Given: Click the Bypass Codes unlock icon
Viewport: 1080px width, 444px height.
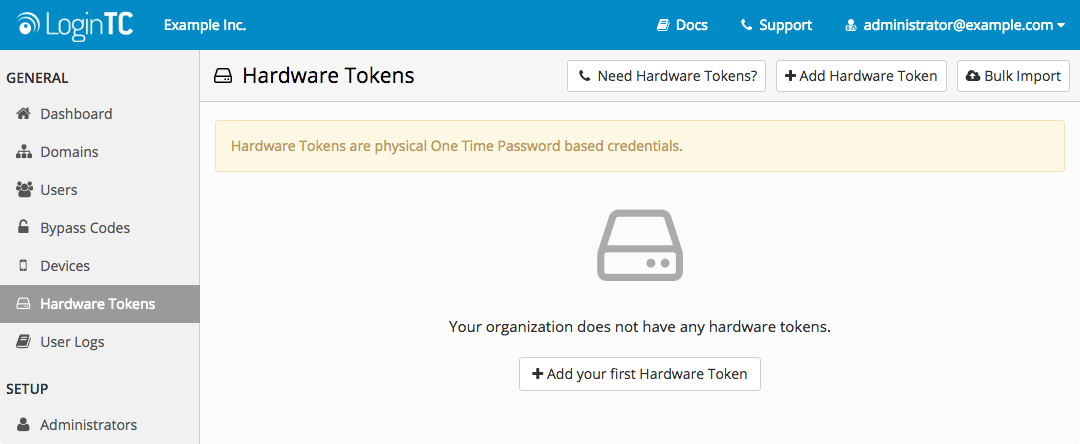Looking at the screenshot, I should 23,226.
